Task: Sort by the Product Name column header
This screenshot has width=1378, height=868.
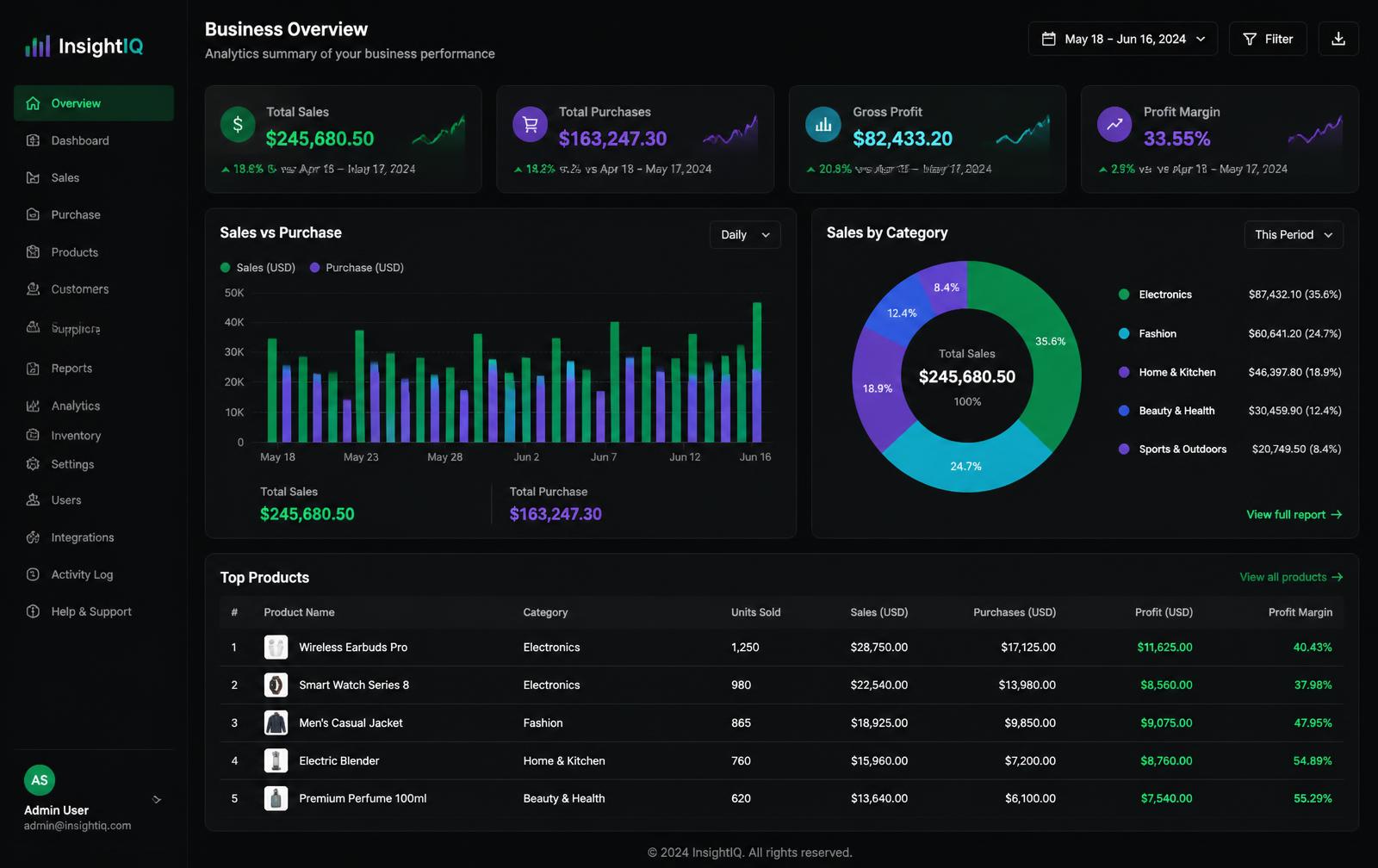Action: [299, 612]
